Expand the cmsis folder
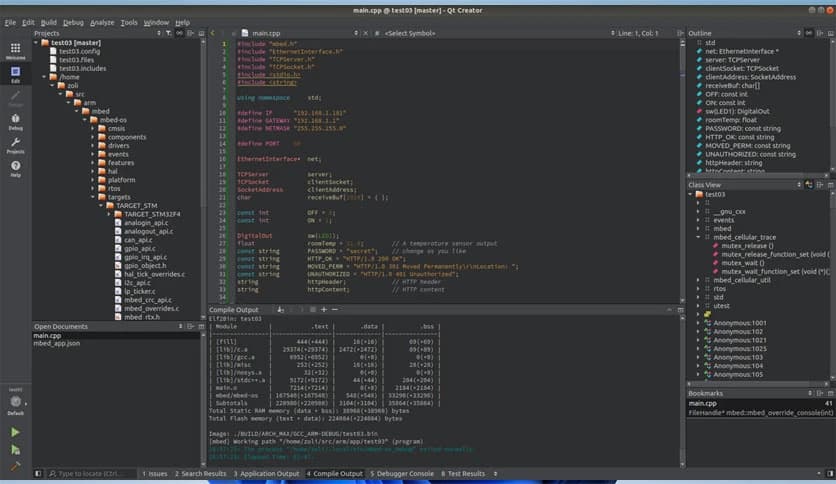Image resolution: width=836 pixels, height=484 pixels. click(x=92, y=128)
